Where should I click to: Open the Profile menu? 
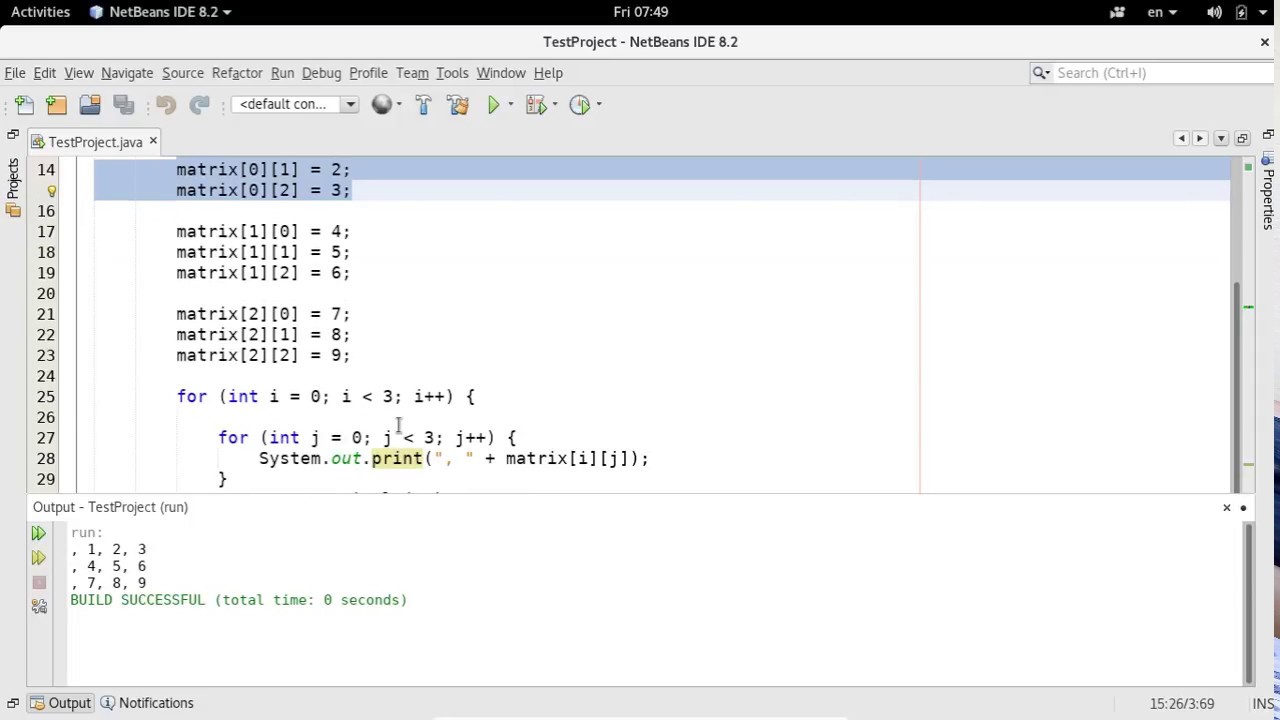[368, 73]
